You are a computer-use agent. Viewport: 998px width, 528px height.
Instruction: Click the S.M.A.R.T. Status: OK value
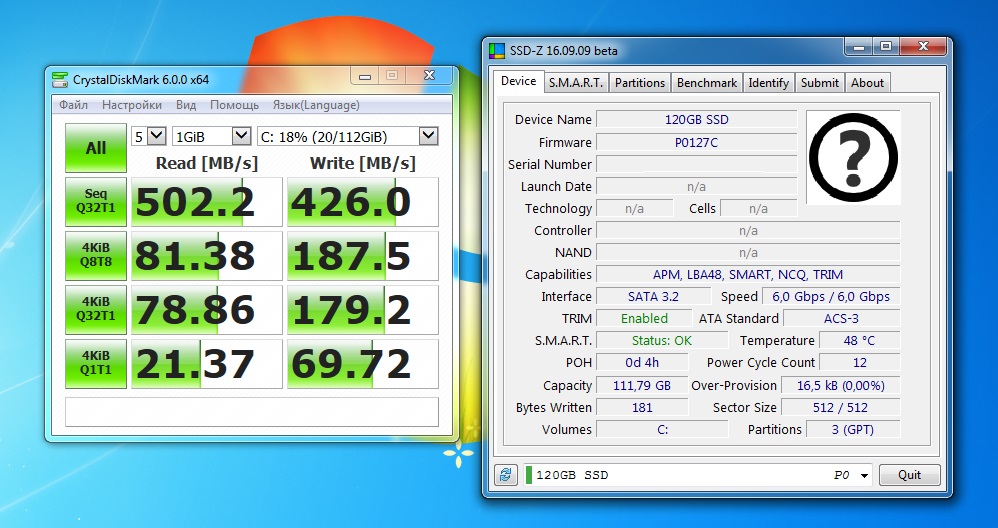click(x=661, y=340)
